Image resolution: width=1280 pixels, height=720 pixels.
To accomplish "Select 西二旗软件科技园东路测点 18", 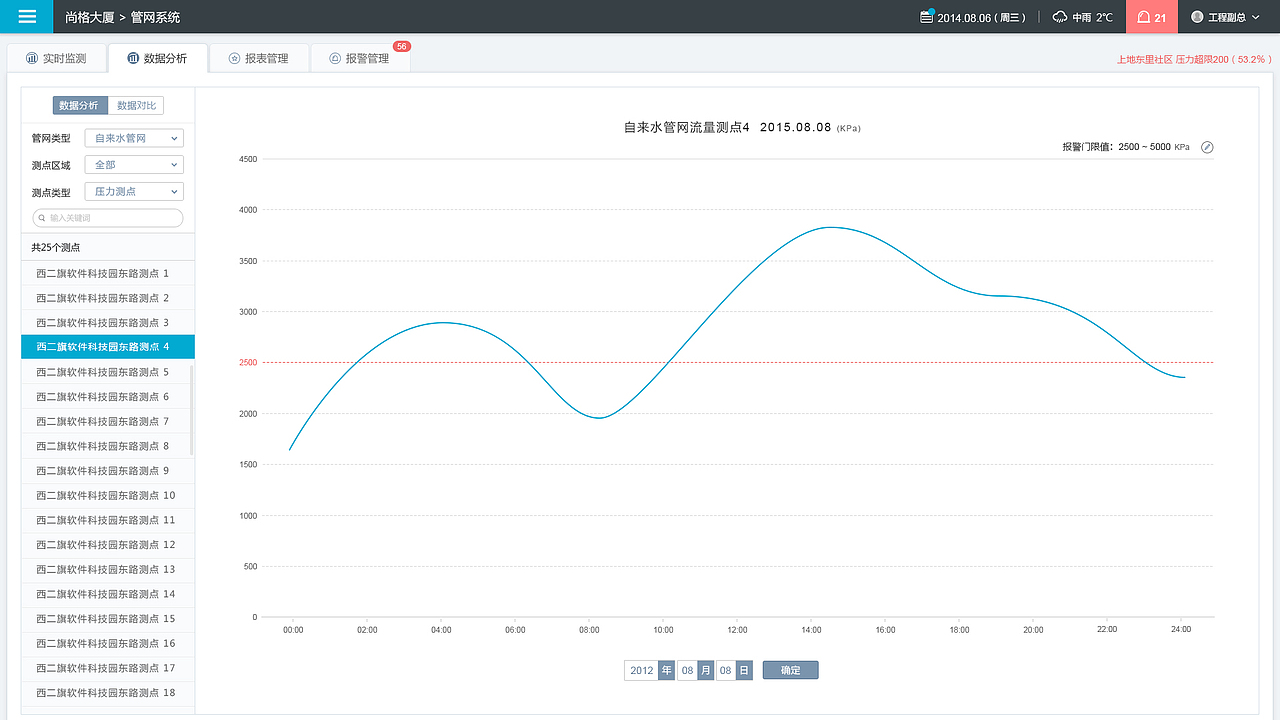I will pyautogui.click(x=108, y=693).
